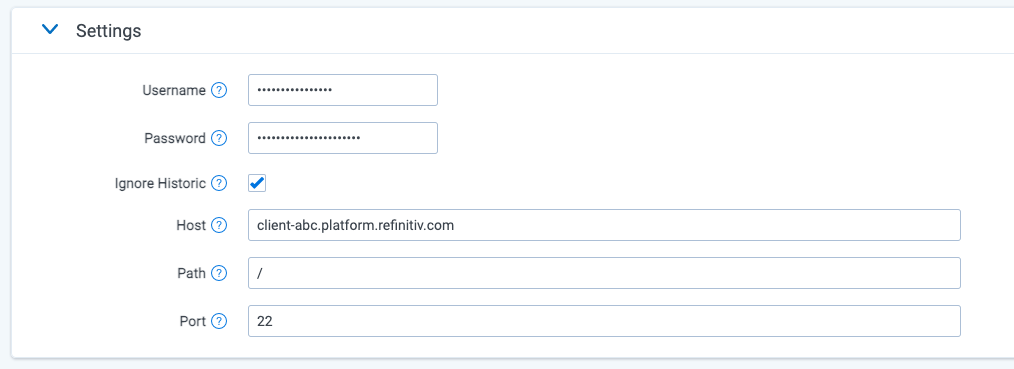Viewport: 1014px width, 369px height.
Task: Click the Host label text
Action: (x=191, y=226)
